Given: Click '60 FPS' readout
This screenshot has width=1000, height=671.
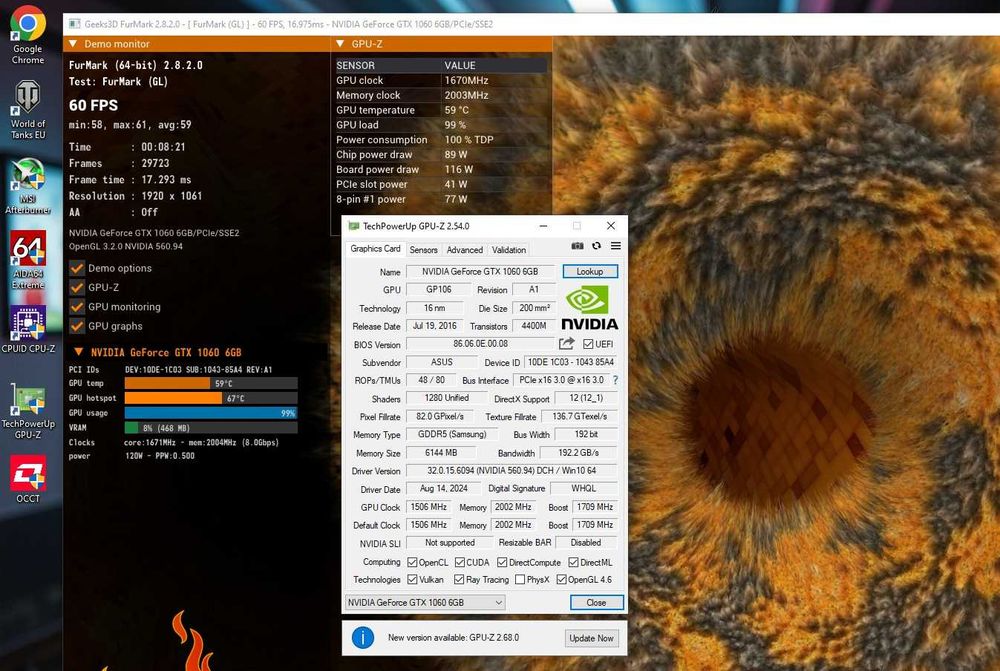Looking at the screenshot, I should [93, 105].
